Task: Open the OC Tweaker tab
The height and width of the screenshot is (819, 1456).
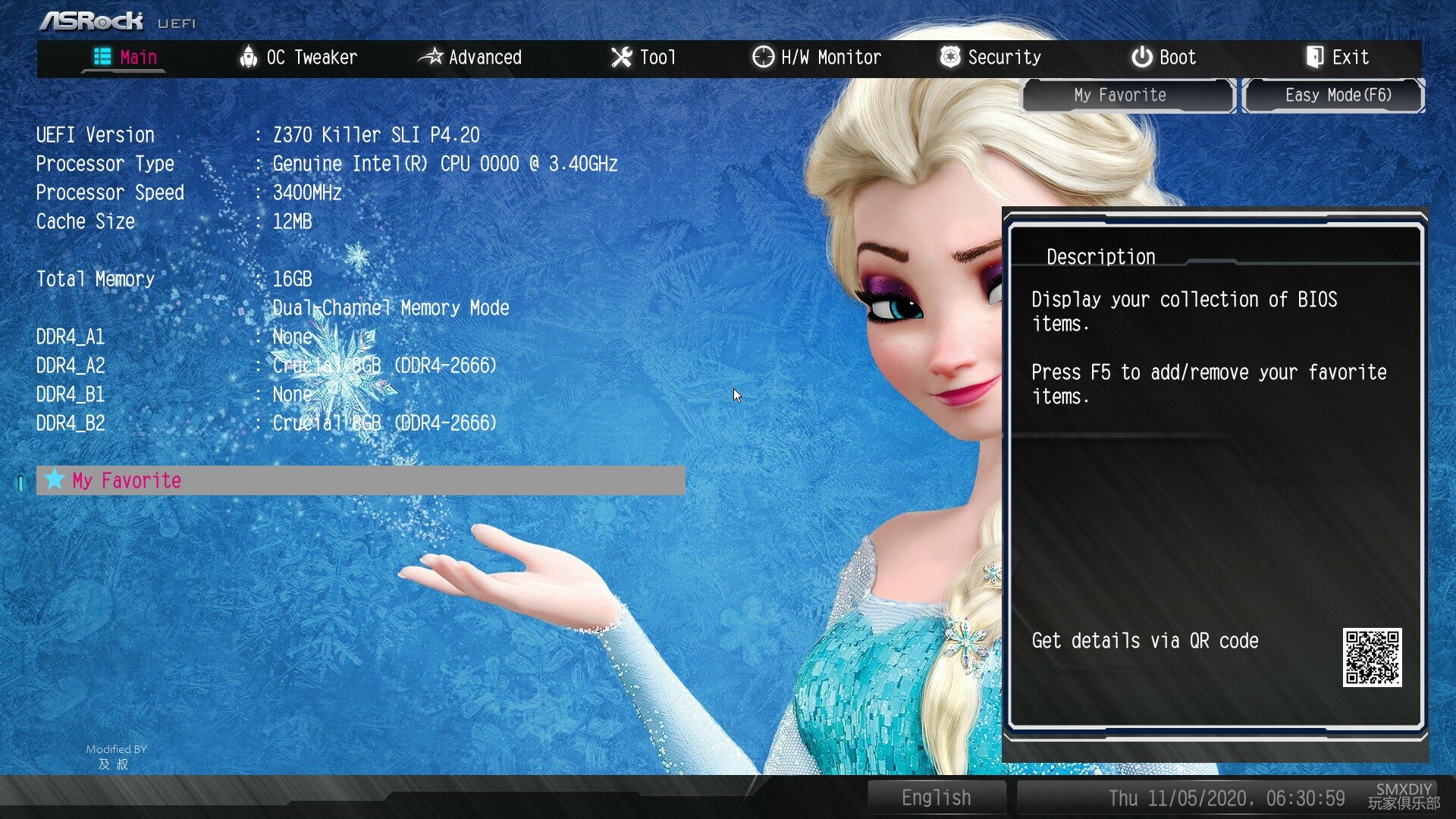Action: coord(298,58)
